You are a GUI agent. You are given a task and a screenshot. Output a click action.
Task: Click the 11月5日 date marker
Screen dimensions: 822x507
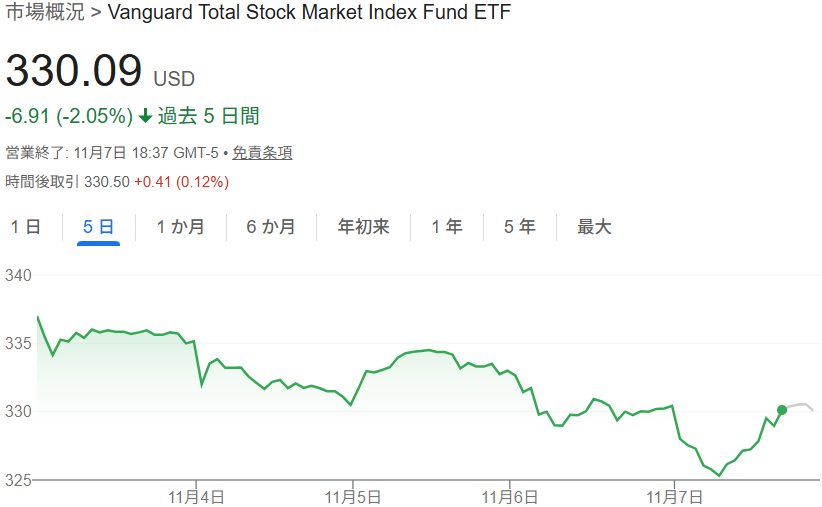click(x=354, y=496)
